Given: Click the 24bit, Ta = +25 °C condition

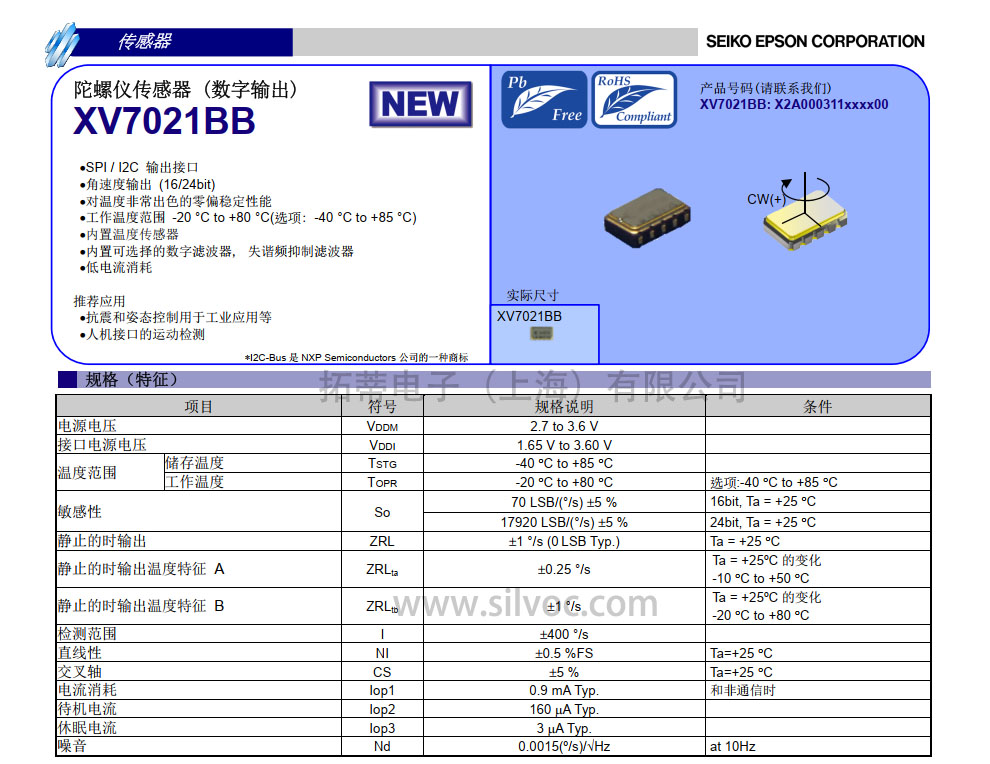Looking at the screenshot, I should point(763,522).
